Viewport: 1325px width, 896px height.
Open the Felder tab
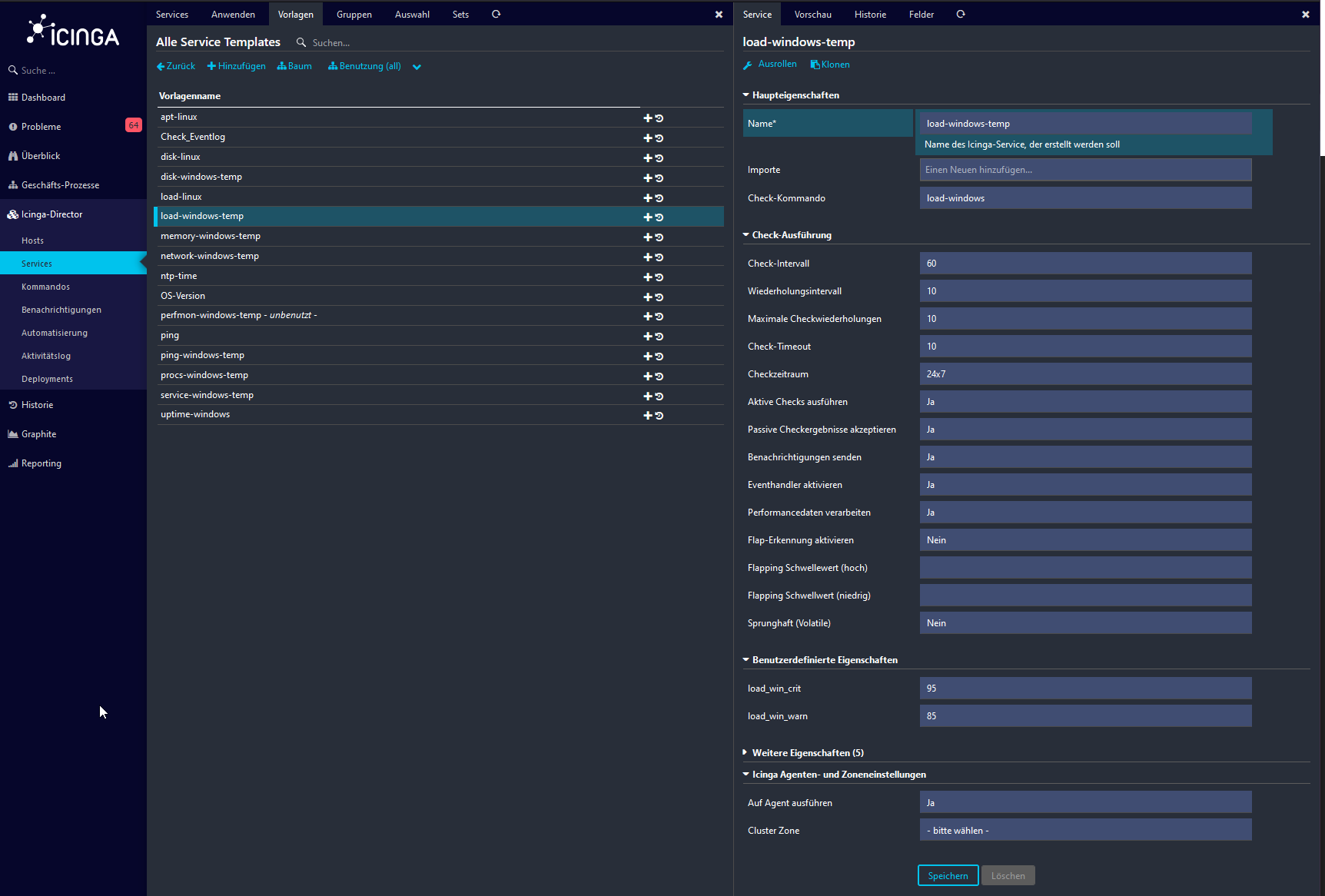point(922,15)
